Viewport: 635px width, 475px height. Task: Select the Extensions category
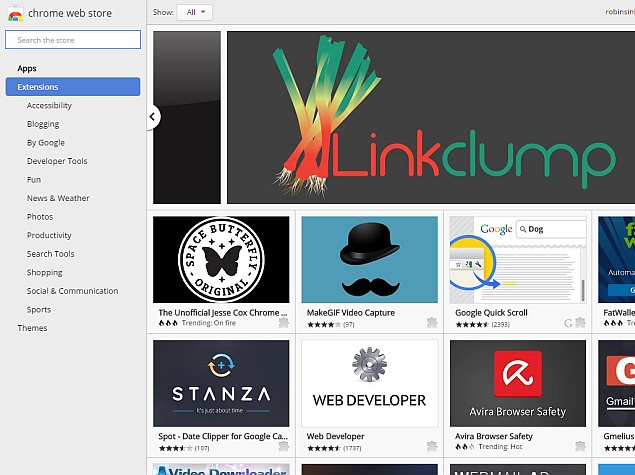[73, 87]
